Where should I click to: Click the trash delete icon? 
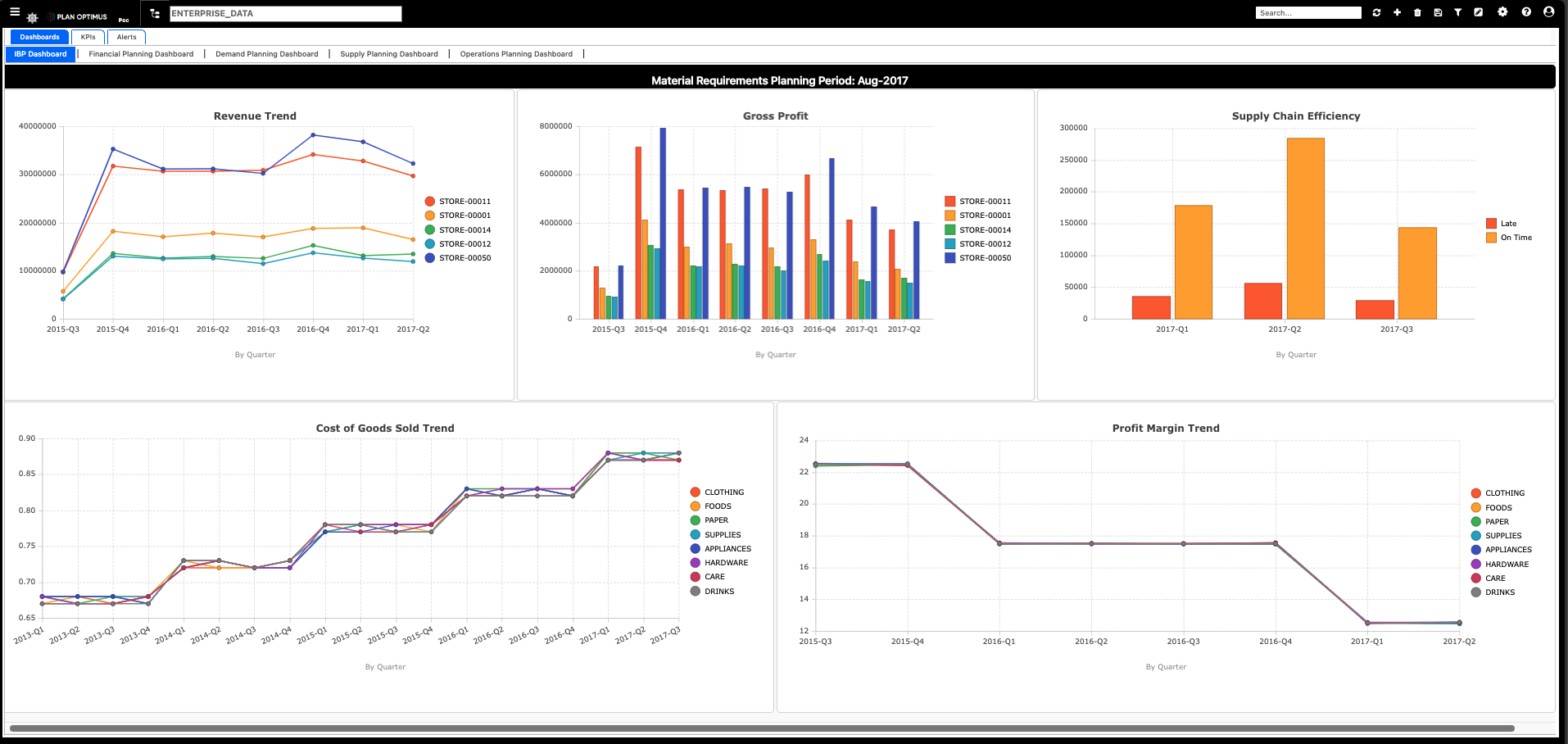pyautogui.click(x=1417, y=12)
